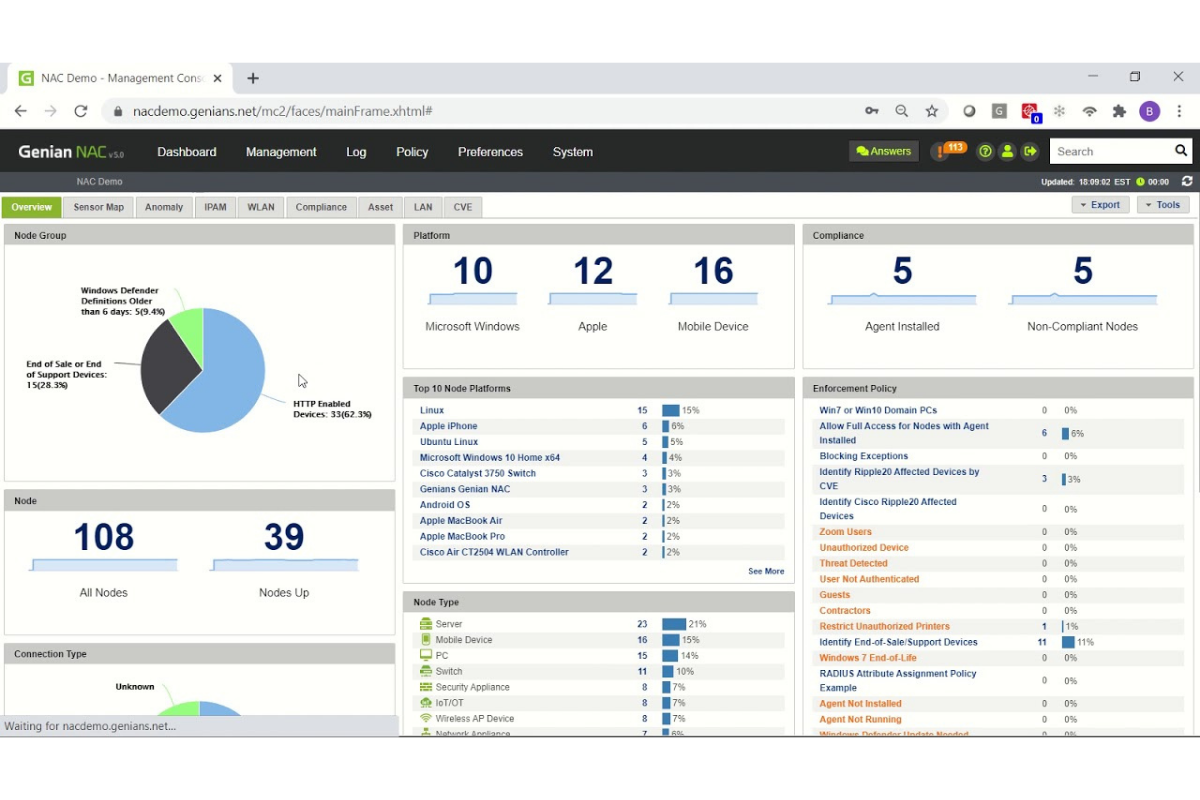Switch to the Asset tab
Screen dimensions: 1200x800
(x=380, y=207)
